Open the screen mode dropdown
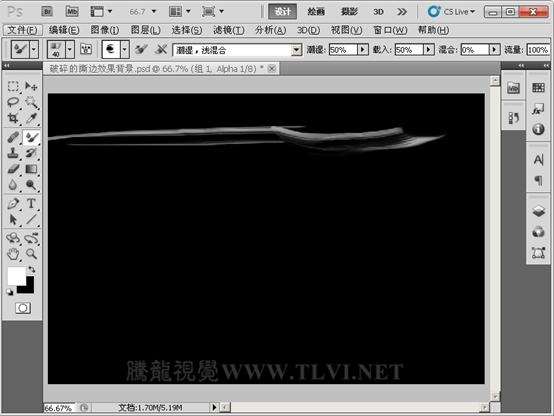 (212, 12)
